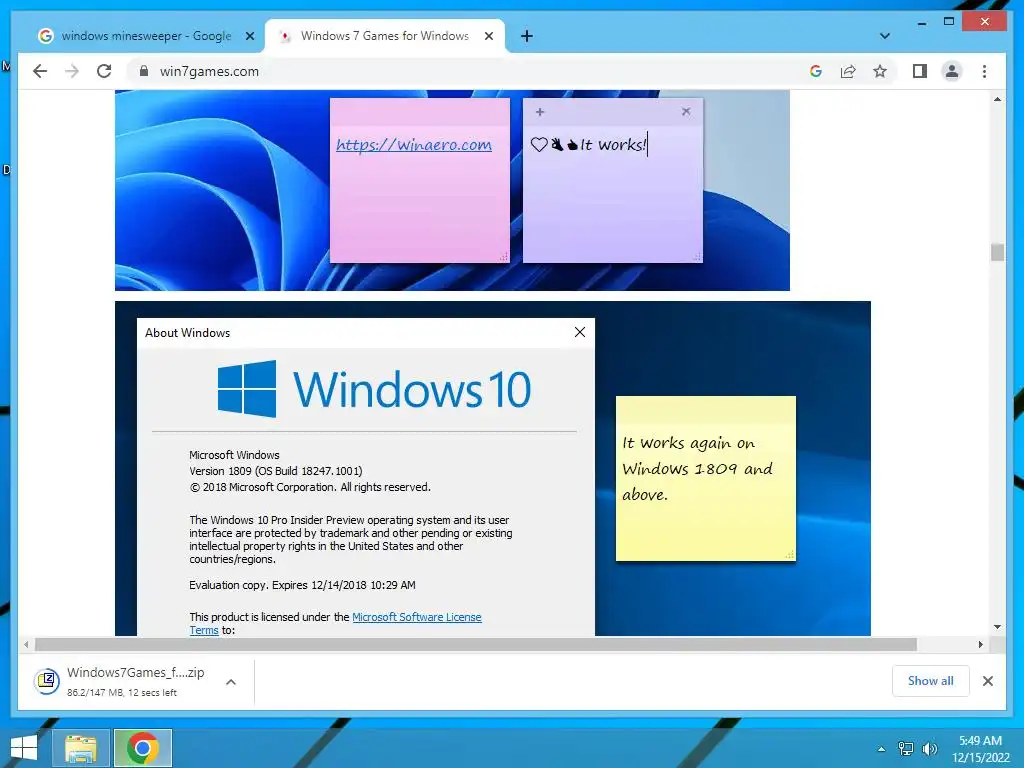The height and width of the screenshot is (768, 1024).
Task: Open a new browser tab
Action: tap(527, 36)
